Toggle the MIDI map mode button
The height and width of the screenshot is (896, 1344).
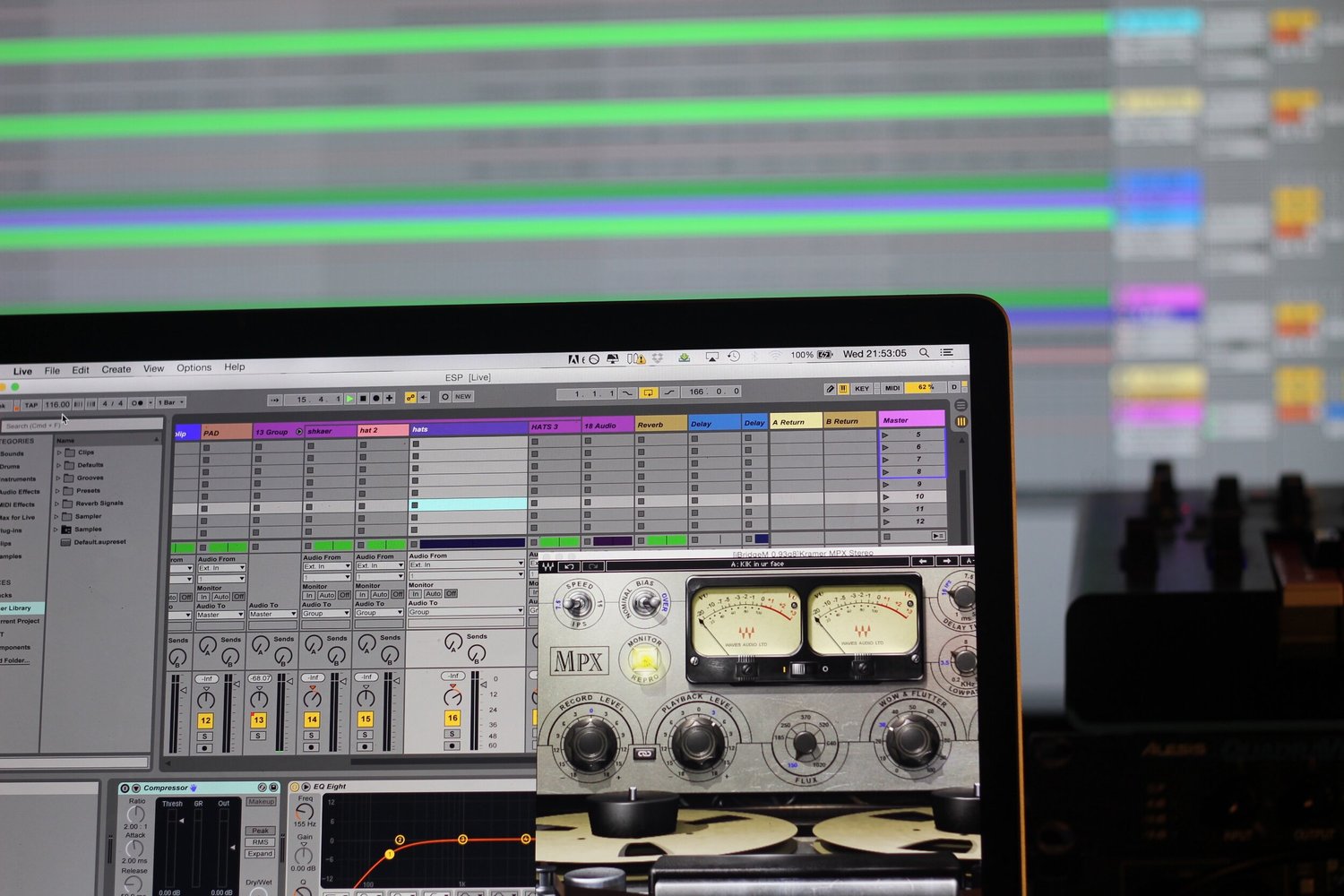(892, 388)
